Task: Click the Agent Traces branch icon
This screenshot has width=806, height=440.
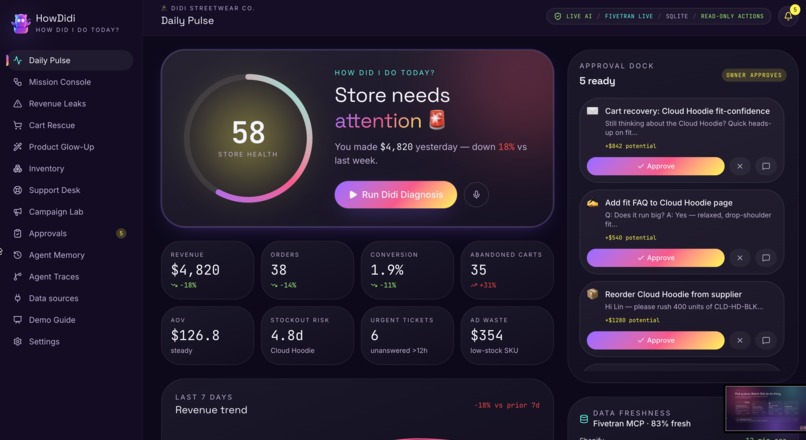Action: pos(17,277)
